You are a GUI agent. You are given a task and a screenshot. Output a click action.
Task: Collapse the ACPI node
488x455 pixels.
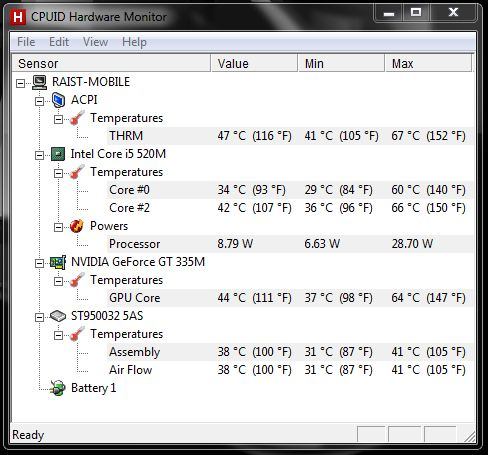39,101
